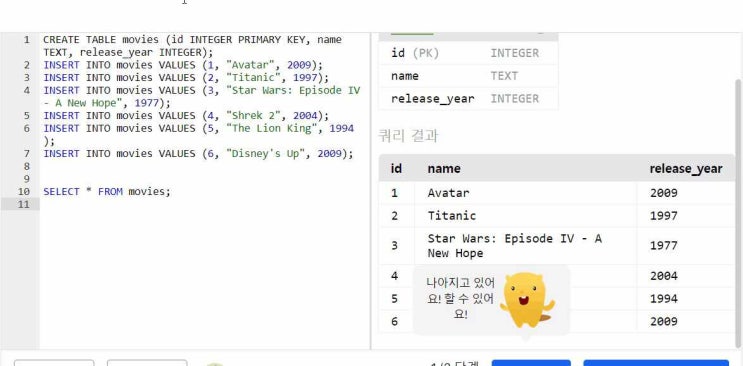Click the "id (PK)" schema column row

click(468, 53)
